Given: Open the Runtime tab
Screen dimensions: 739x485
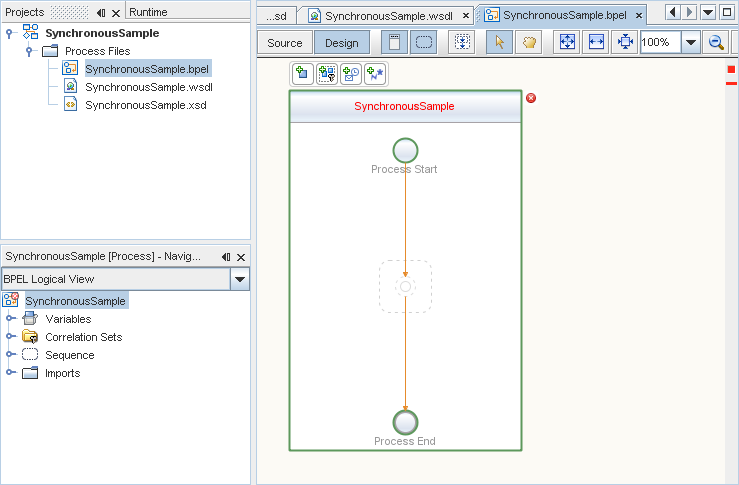Looking at the screenshot, I should 148,12.
